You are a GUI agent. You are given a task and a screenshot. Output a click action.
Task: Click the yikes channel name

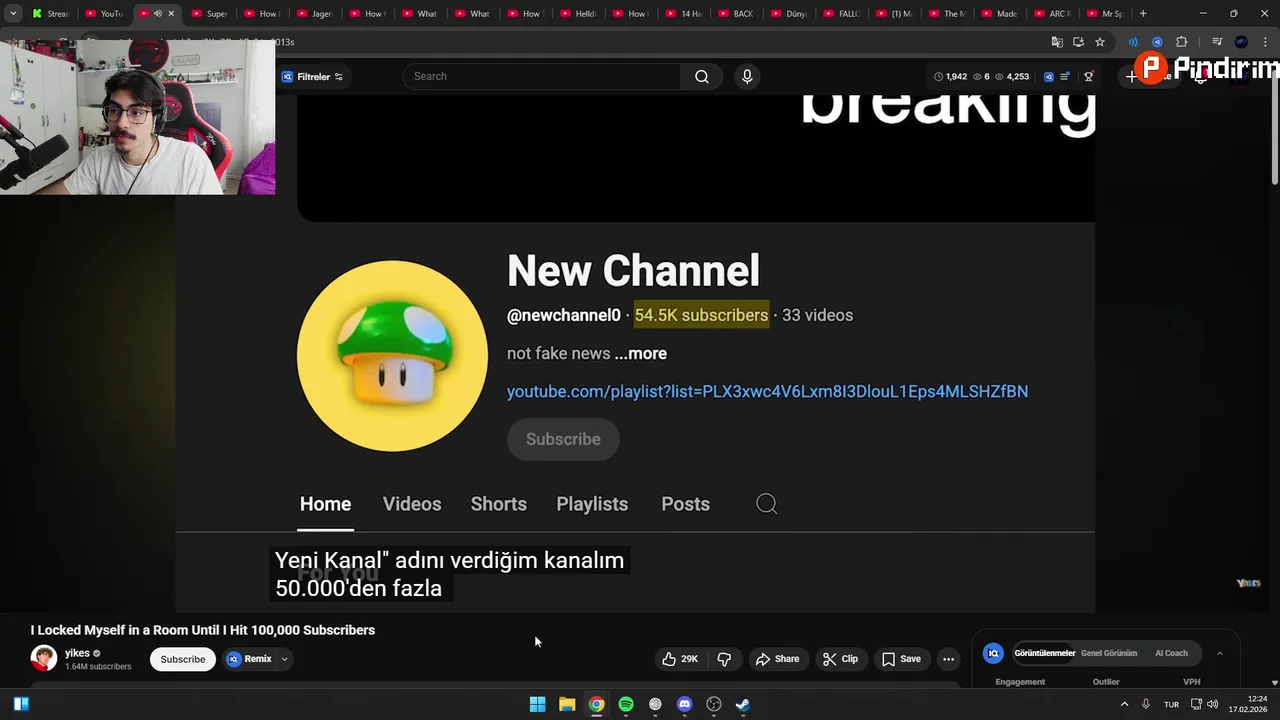coord(77,653)
